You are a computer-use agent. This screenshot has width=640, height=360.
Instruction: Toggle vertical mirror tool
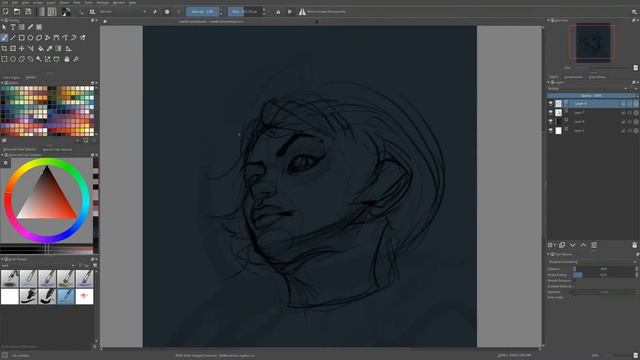click(x=290, y=12)
